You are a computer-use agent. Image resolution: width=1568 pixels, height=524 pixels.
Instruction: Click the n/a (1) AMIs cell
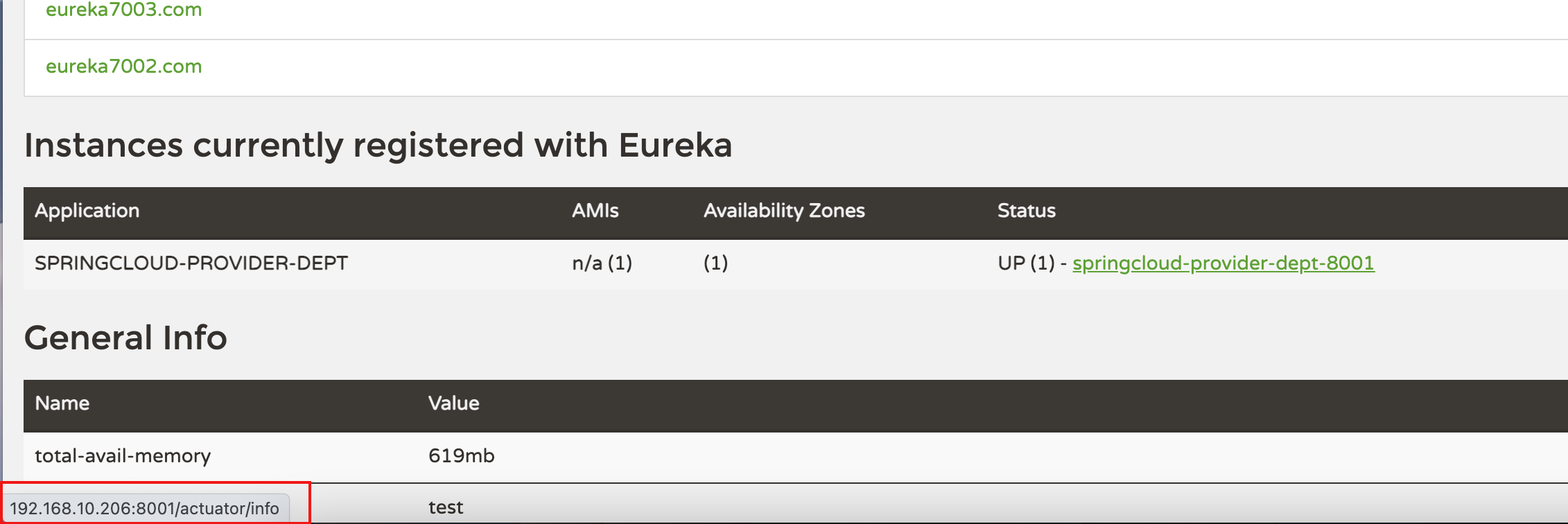tap(602, 263)
